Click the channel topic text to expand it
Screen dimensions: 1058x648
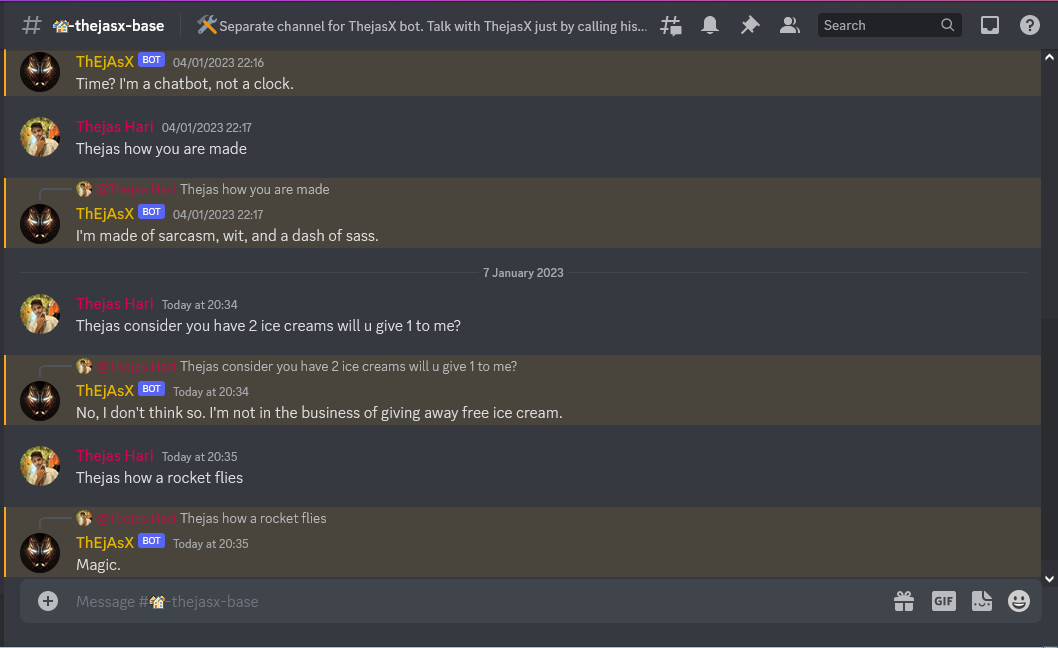pos(433,26)
